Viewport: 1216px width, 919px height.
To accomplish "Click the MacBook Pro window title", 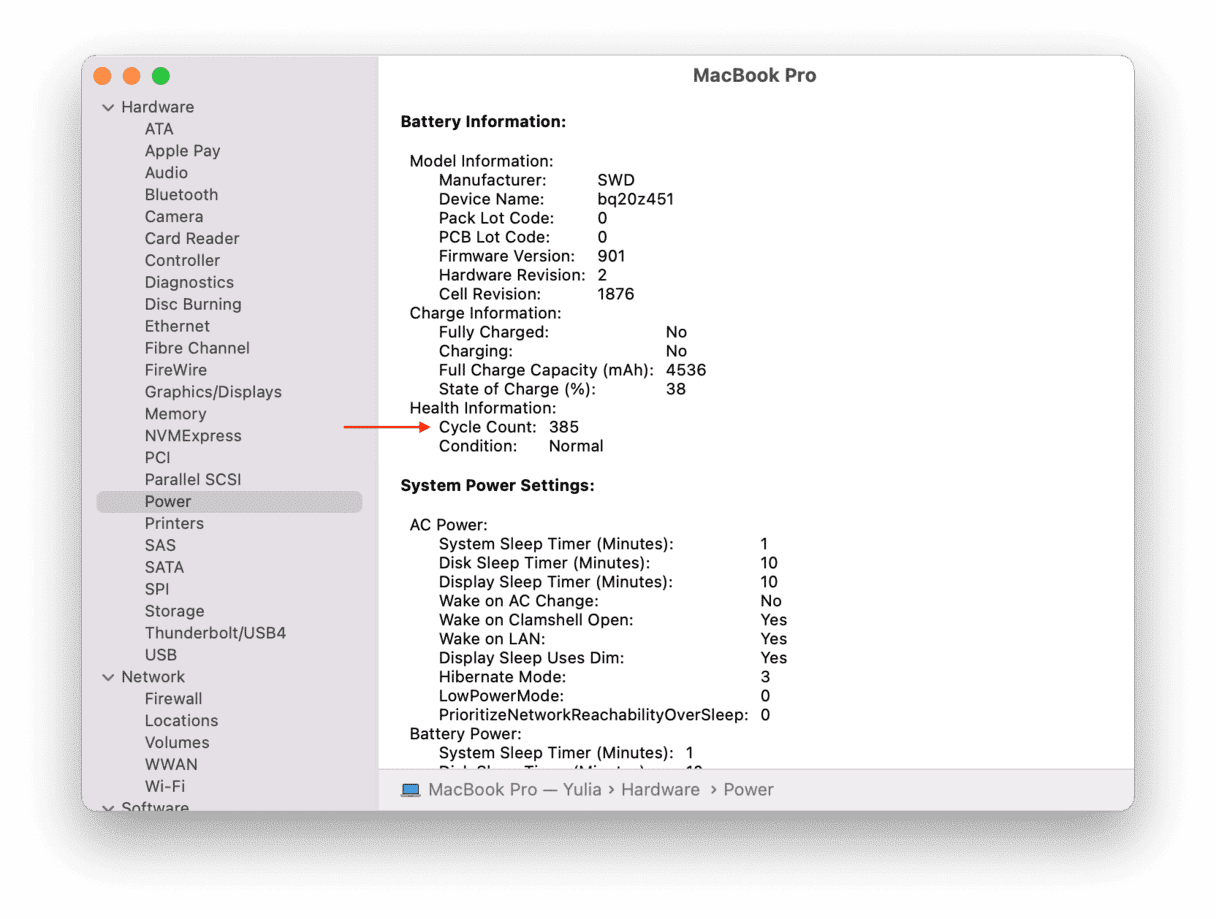I will click(x=755, y=76).
